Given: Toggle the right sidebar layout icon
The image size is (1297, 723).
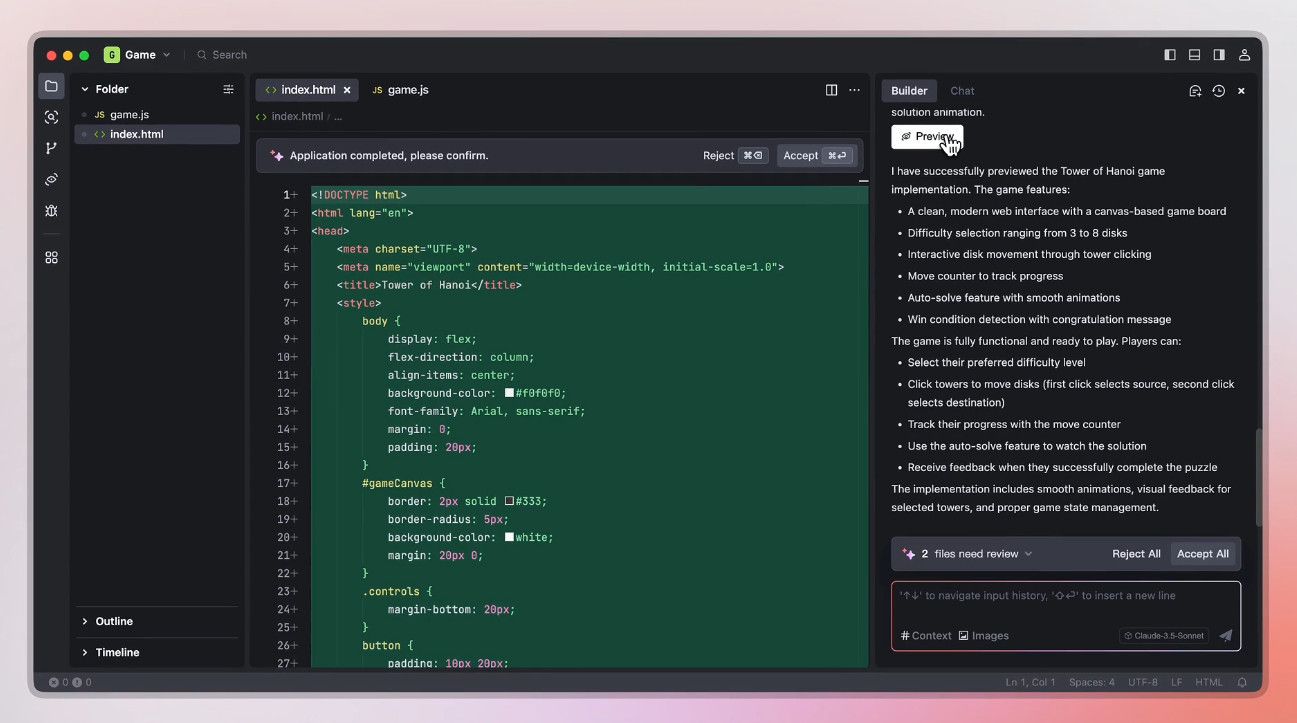Looking at the screenshot, I should coord(1219,55).
